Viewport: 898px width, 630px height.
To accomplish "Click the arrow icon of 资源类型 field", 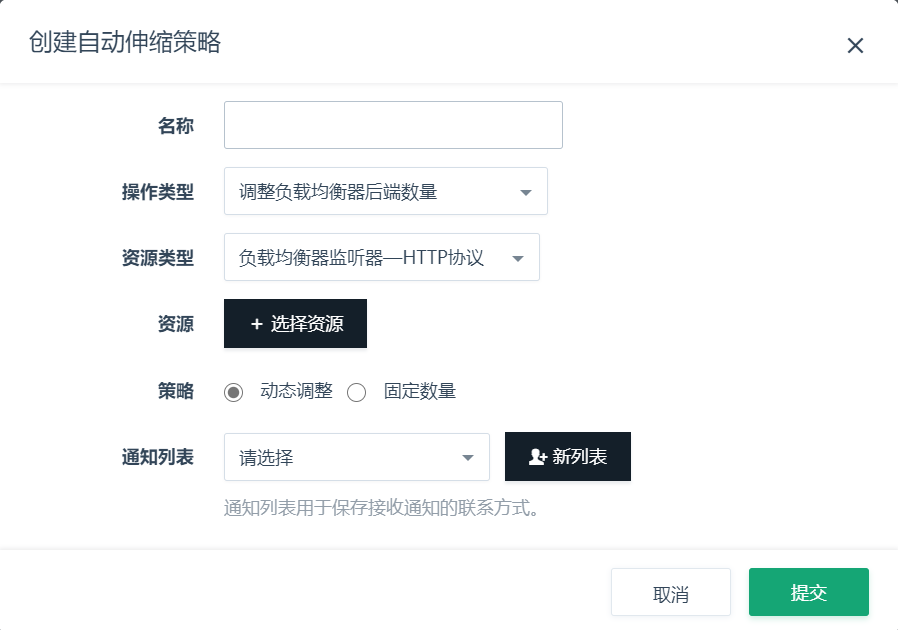I will [x=518, y=258].
